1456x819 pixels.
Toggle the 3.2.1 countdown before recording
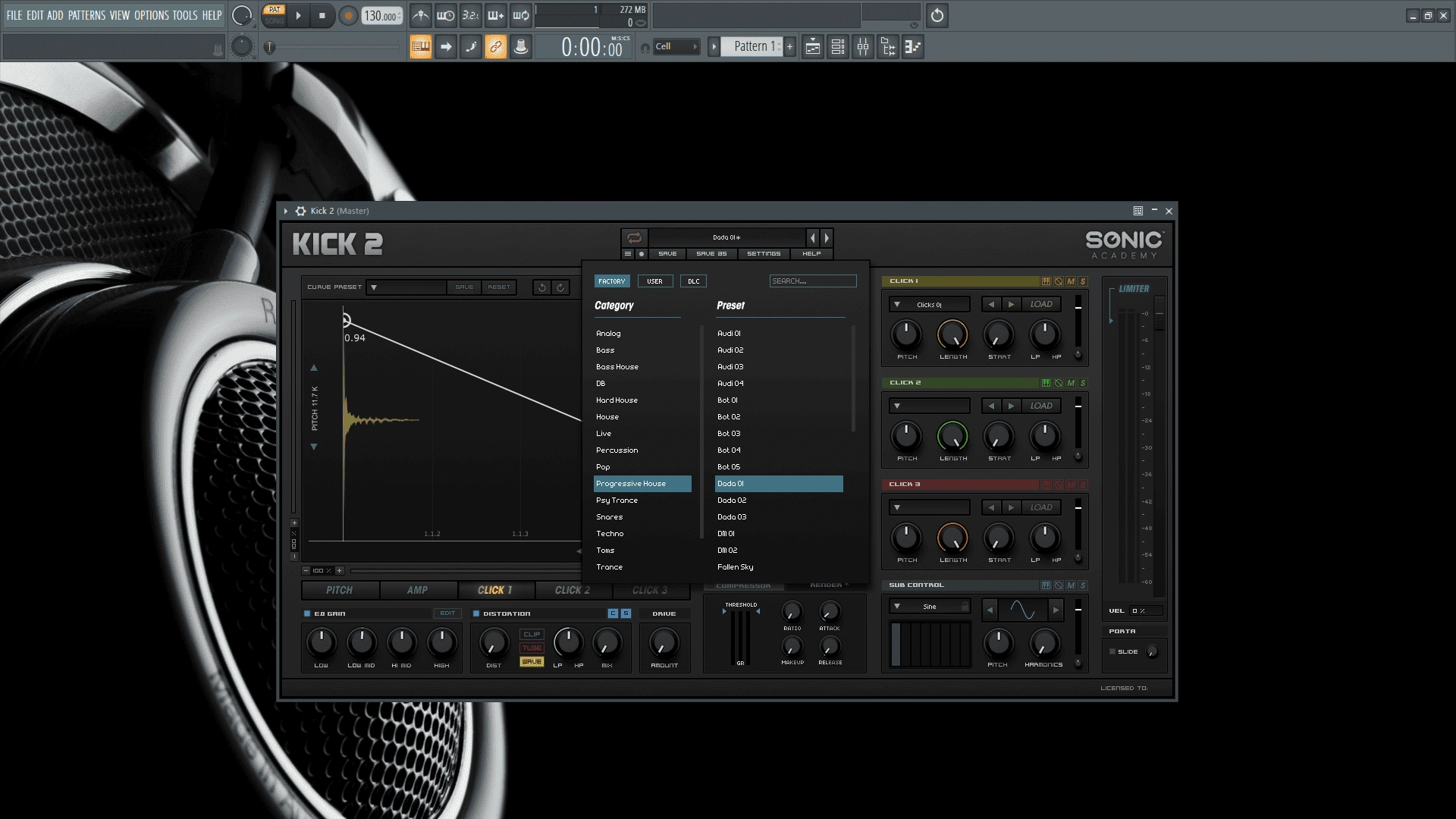coord(471,15)
